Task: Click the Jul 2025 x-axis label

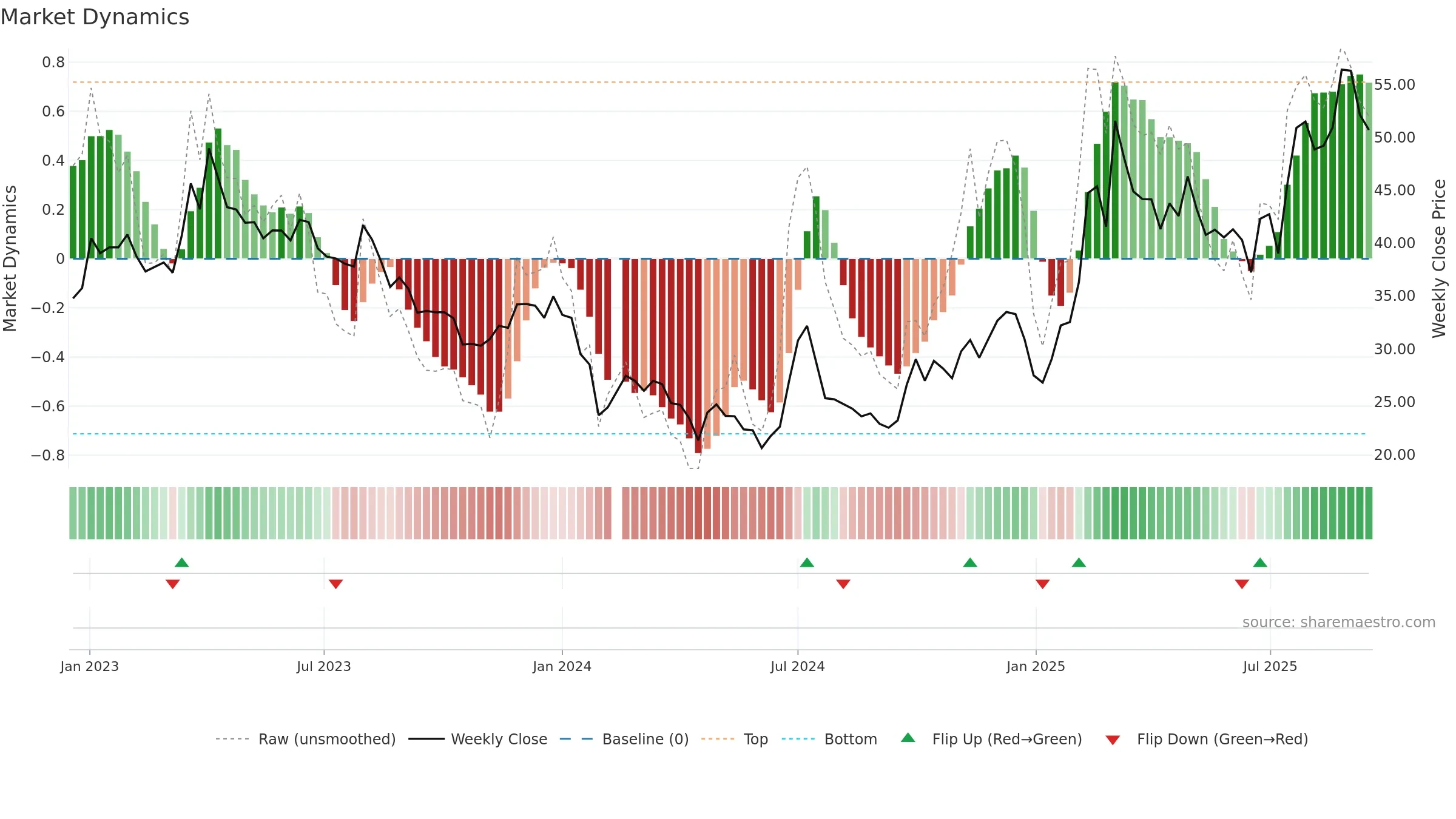Action: [1270, 666]
